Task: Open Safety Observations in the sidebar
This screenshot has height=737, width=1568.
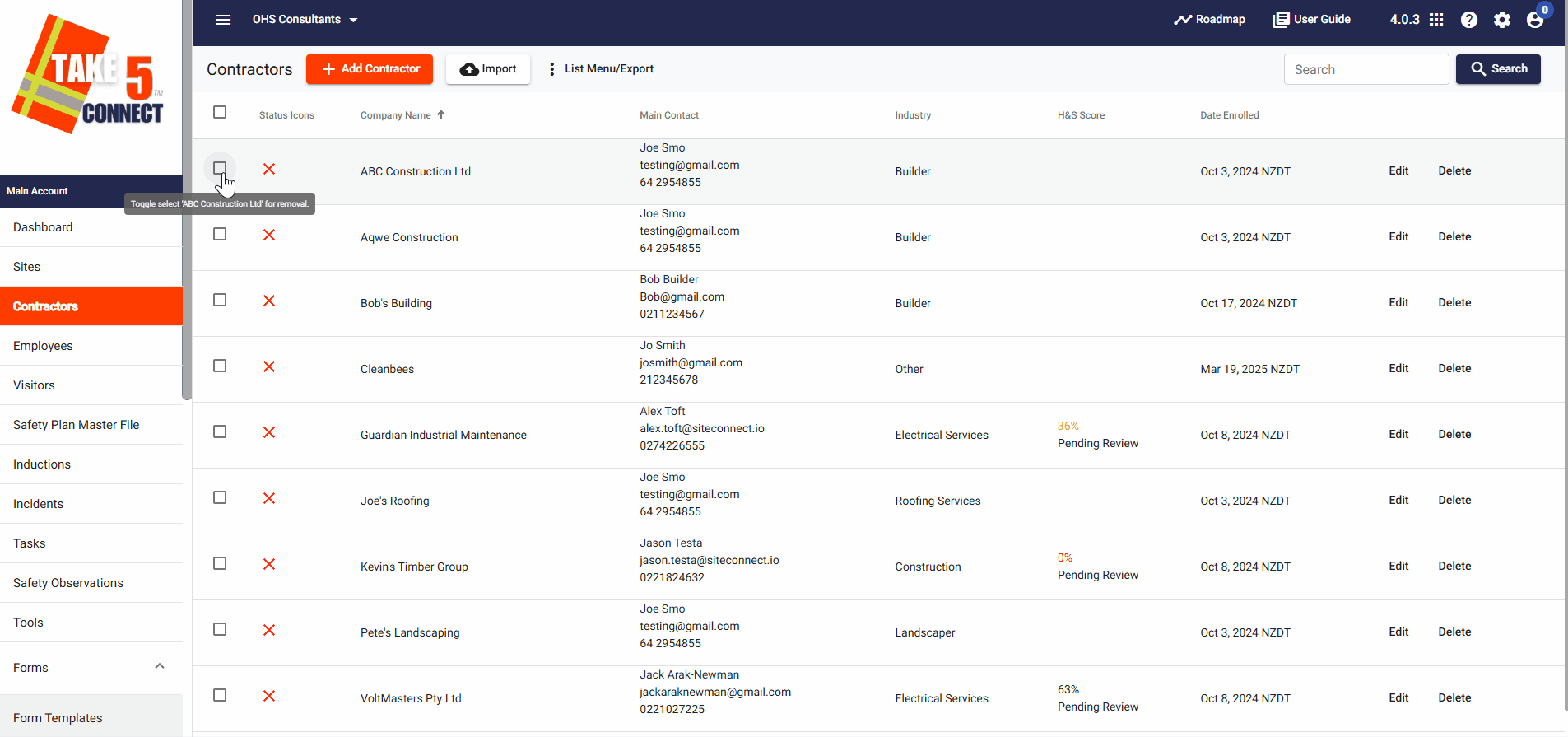Action: pos(91,583)
